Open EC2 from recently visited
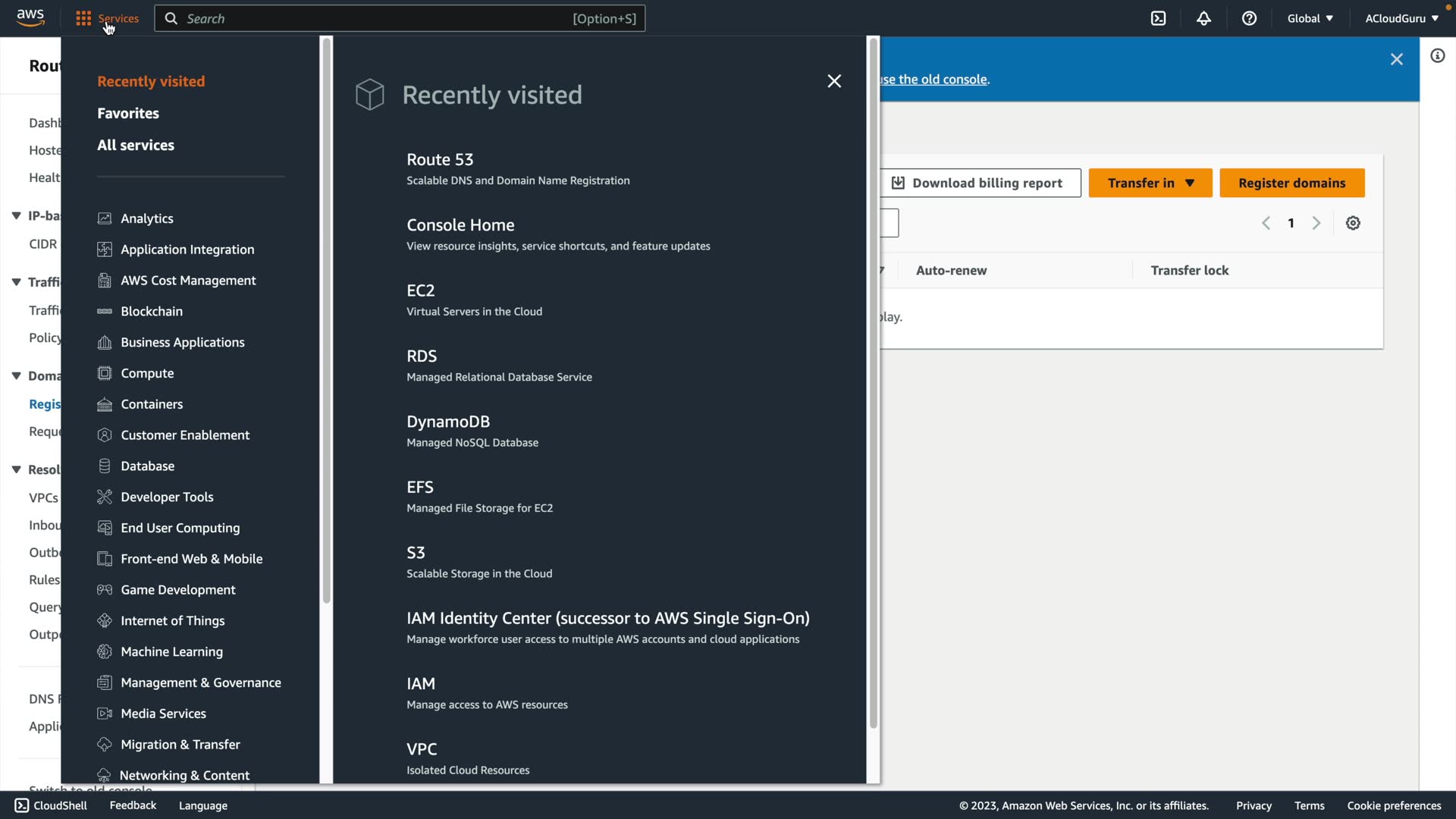Screen dimensions: 1456x819 420,290
